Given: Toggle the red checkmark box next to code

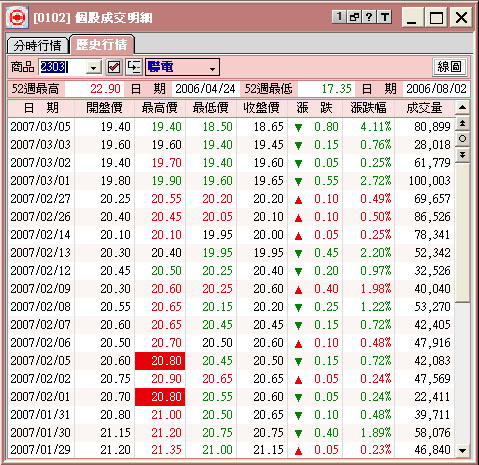Looking at the screenshot, I should click(114, 67).
